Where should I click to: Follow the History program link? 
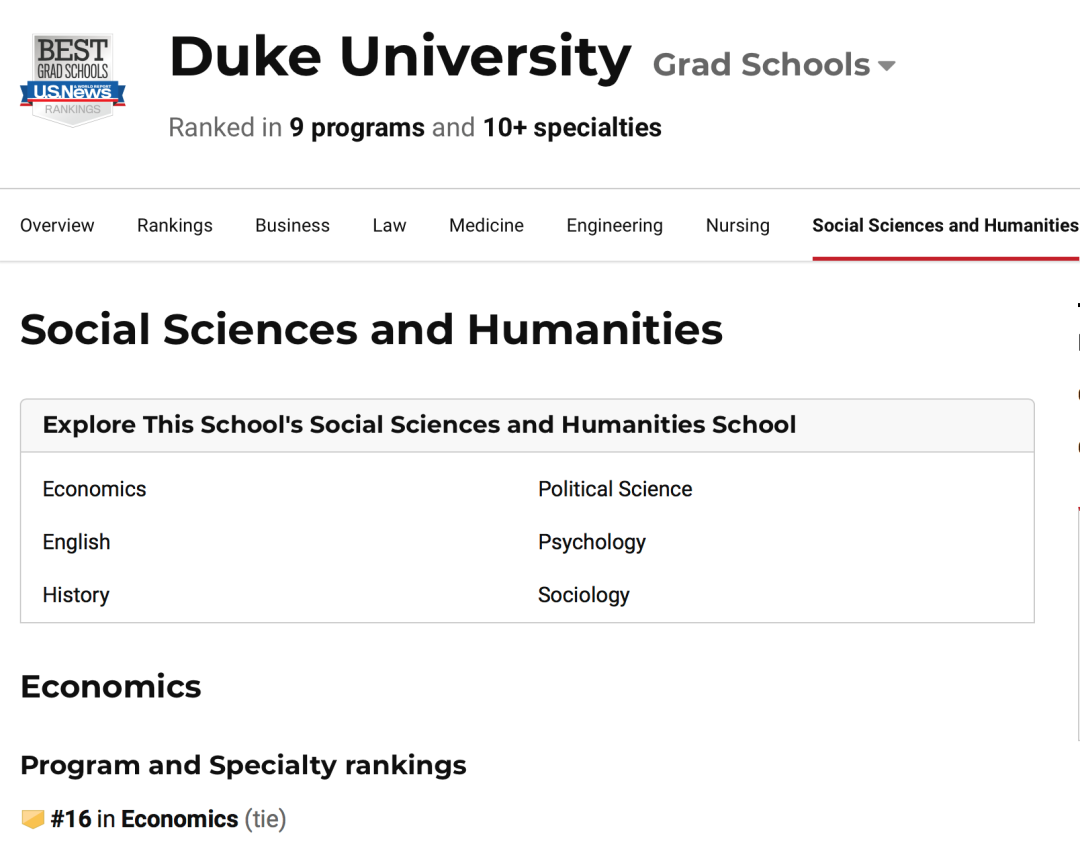pyautogui.click(x=76, y=595)
